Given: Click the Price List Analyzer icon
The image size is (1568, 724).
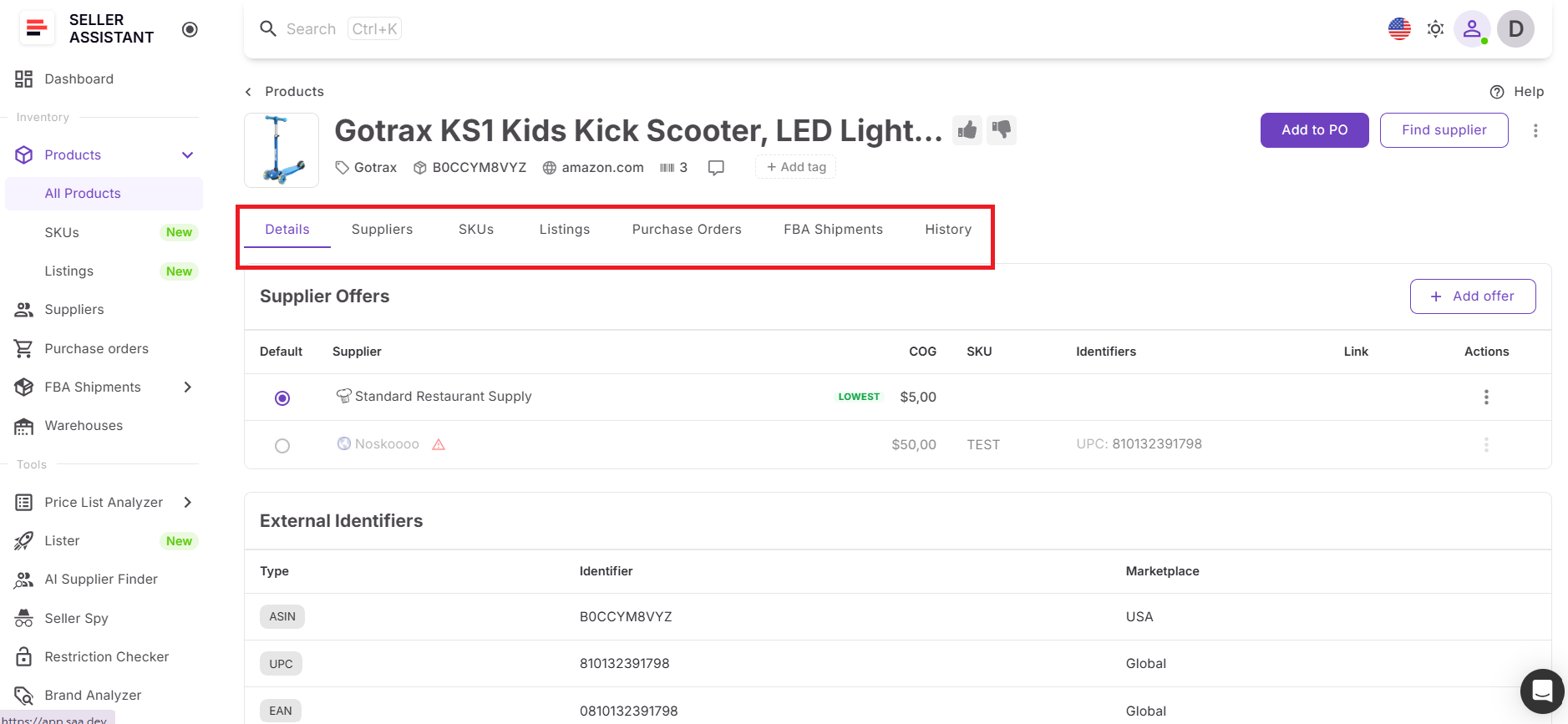Looking at the screenshot, I should coord(24,503).
